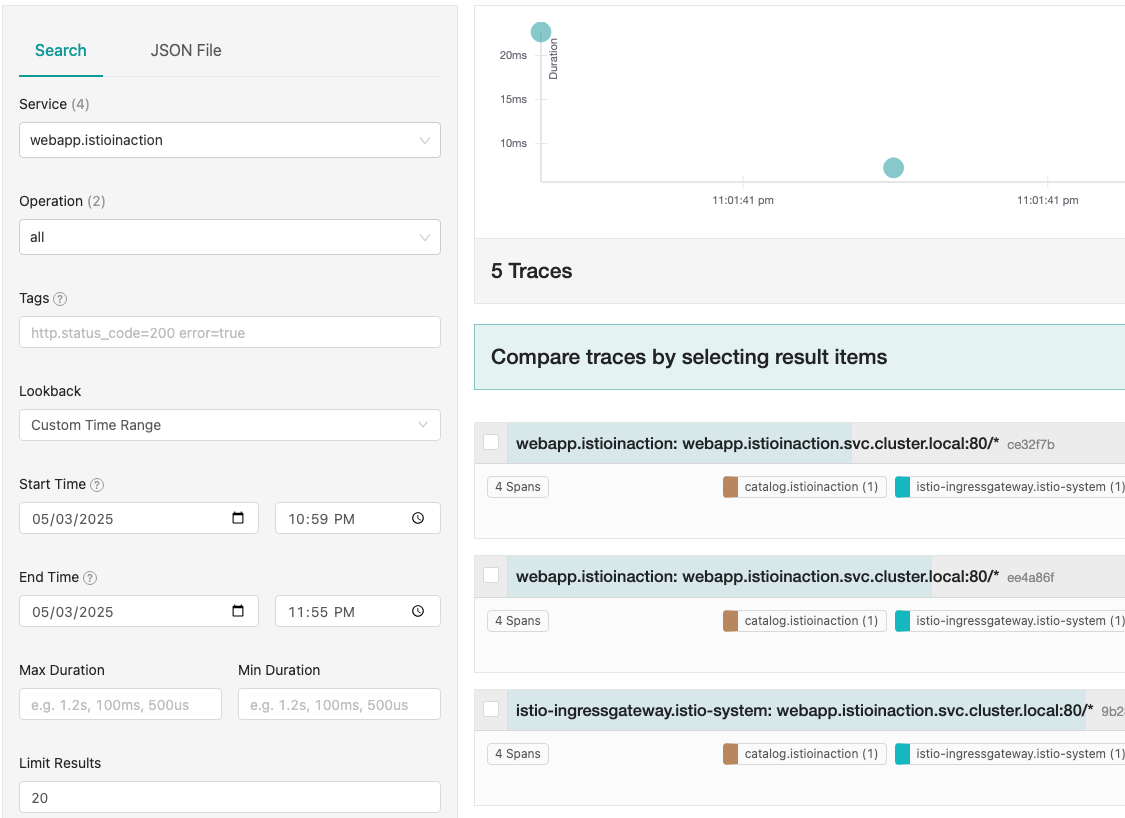This screenshot has width=1125, height=818.
Task: Select the Search tab
Action: click(x=61, y=50)
